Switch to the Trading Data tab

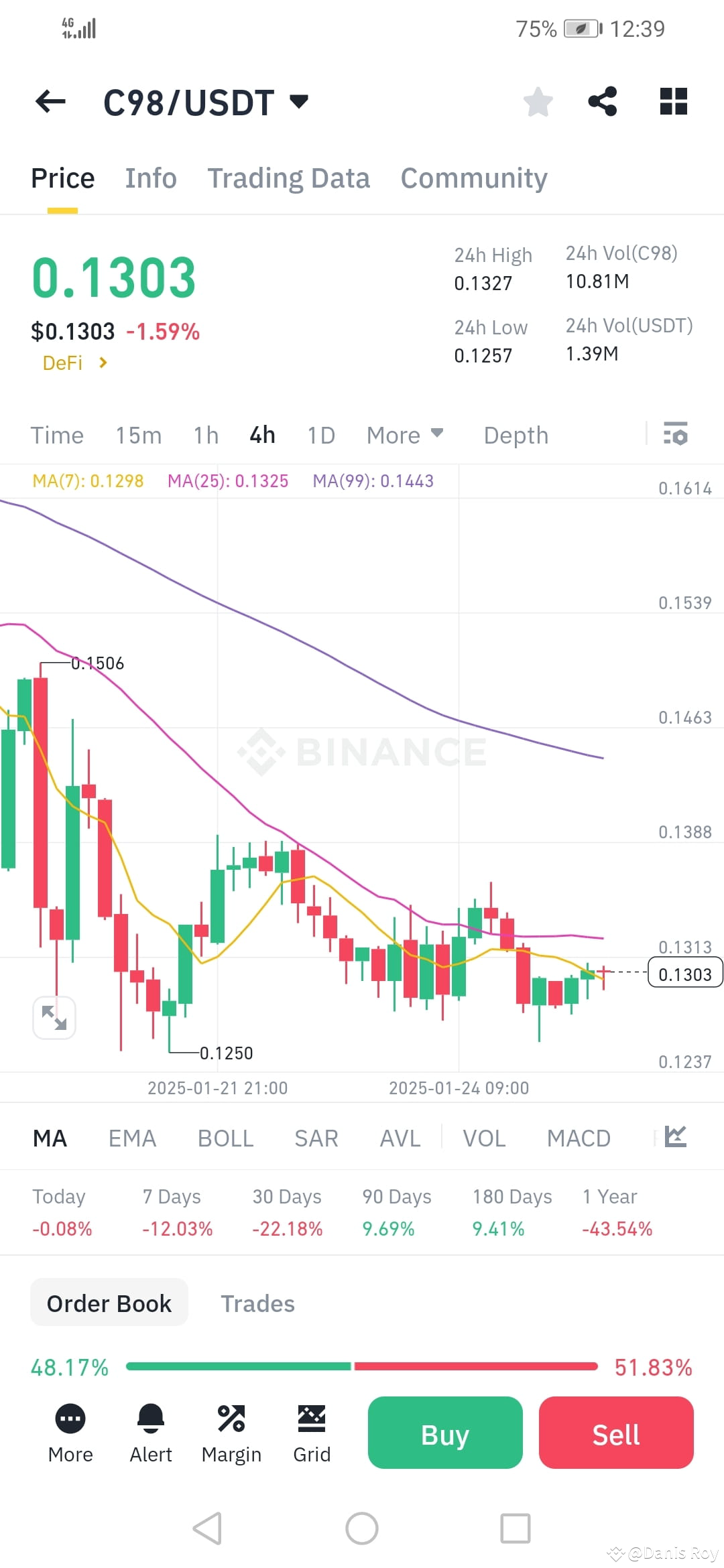289,178
